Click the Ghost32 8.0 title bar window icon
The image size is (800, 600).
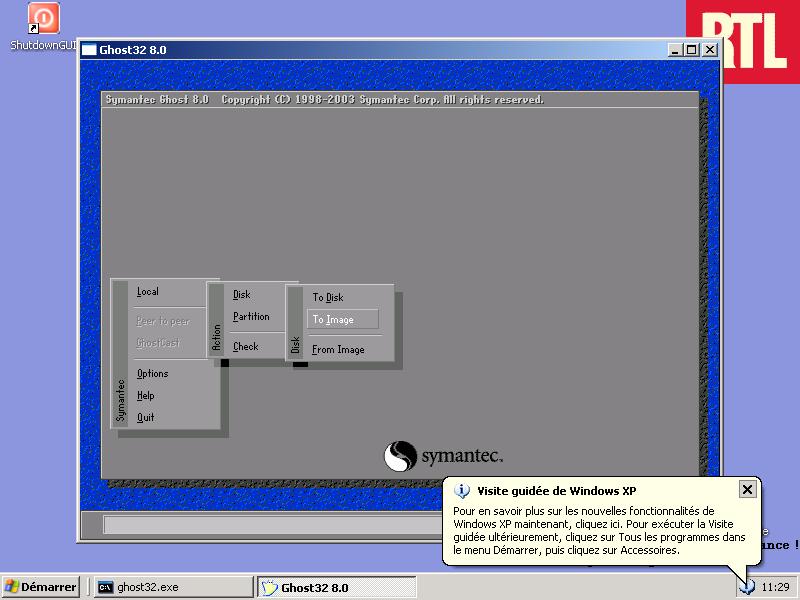[89, 50]
